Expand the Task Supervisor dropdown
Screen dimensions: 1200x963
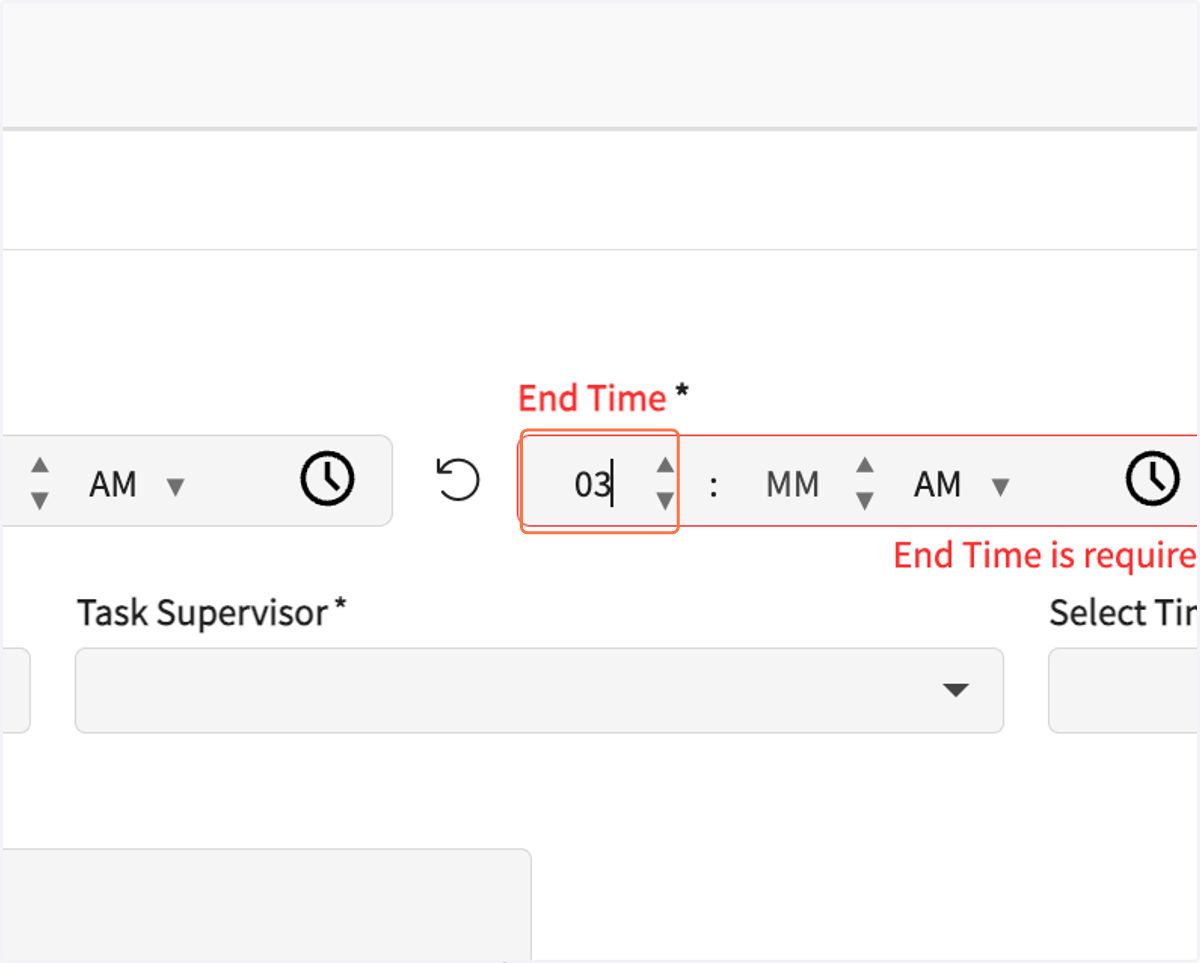(539, 690)
